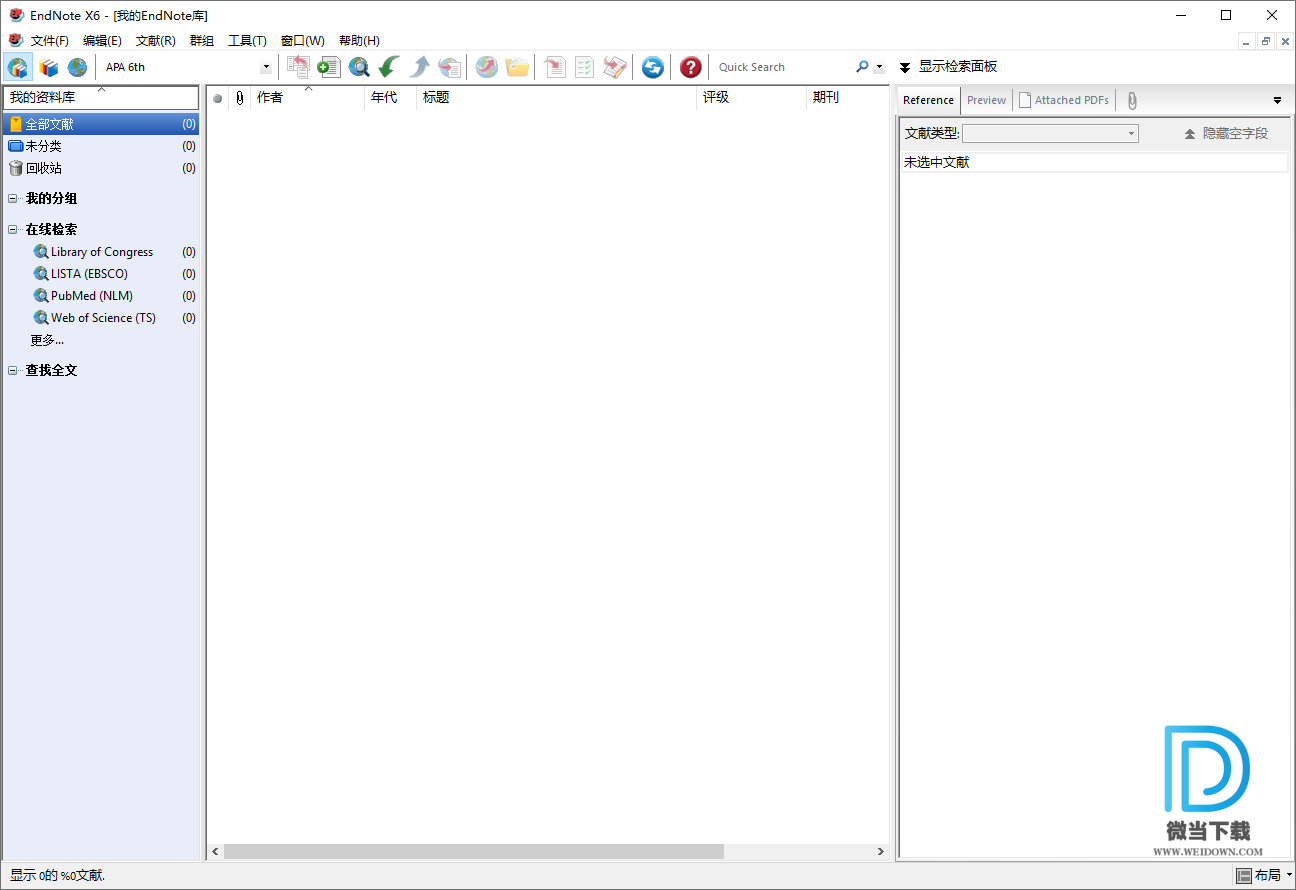
Task: Click the New Reference green plus icon
Action: click(x=328, y=67)
